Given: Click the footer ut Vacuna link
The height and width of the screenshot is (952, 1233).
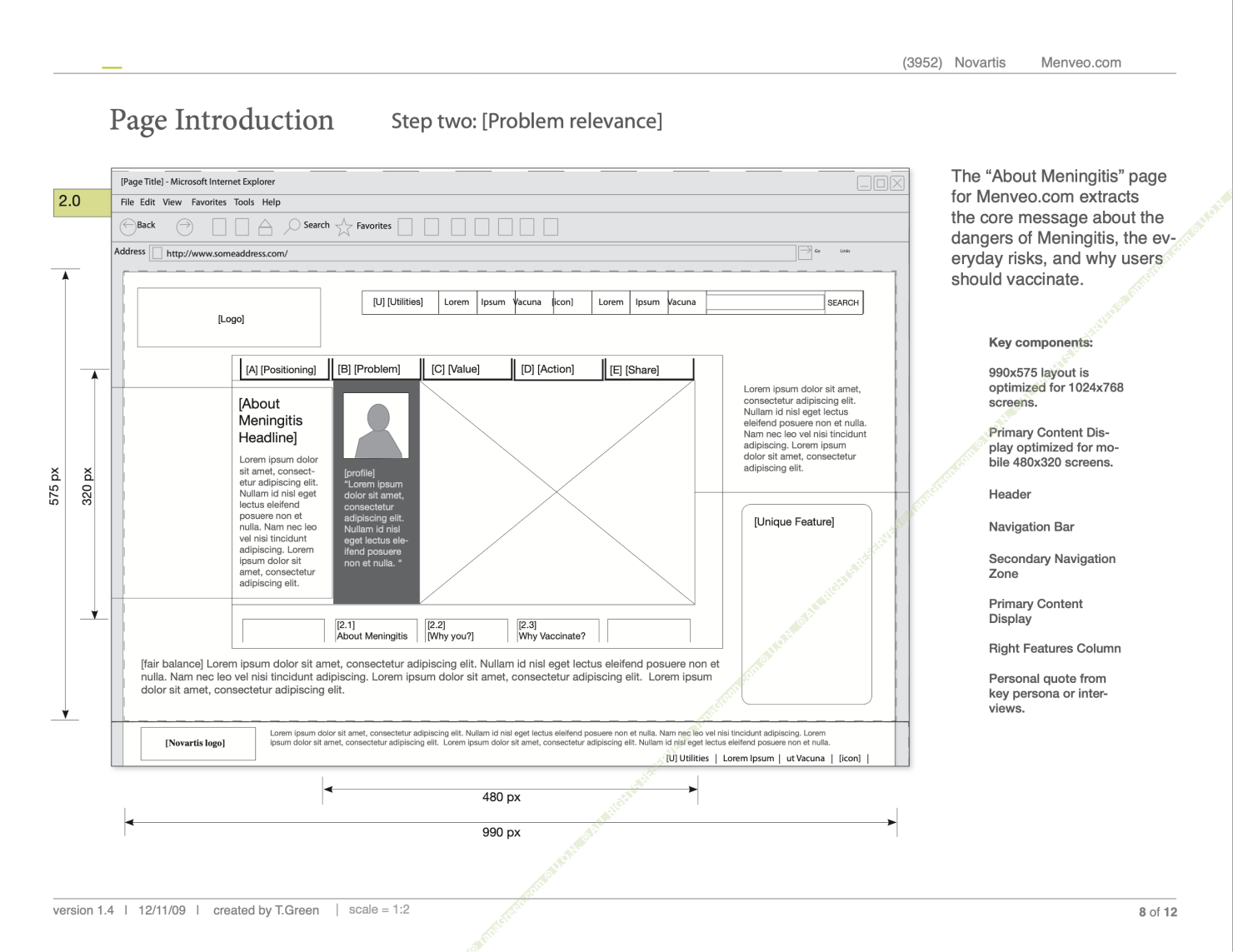Looking at the screenshot, I should 805,758.
